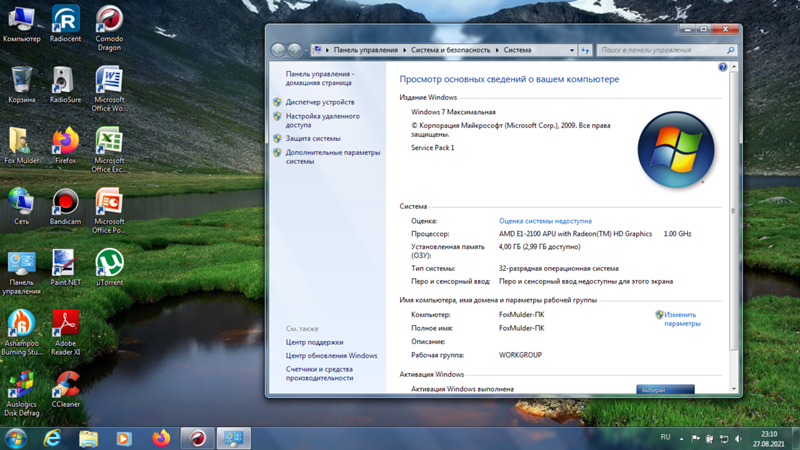Launch Internet Explorer from the taskbar

click(x=52, y=438)
